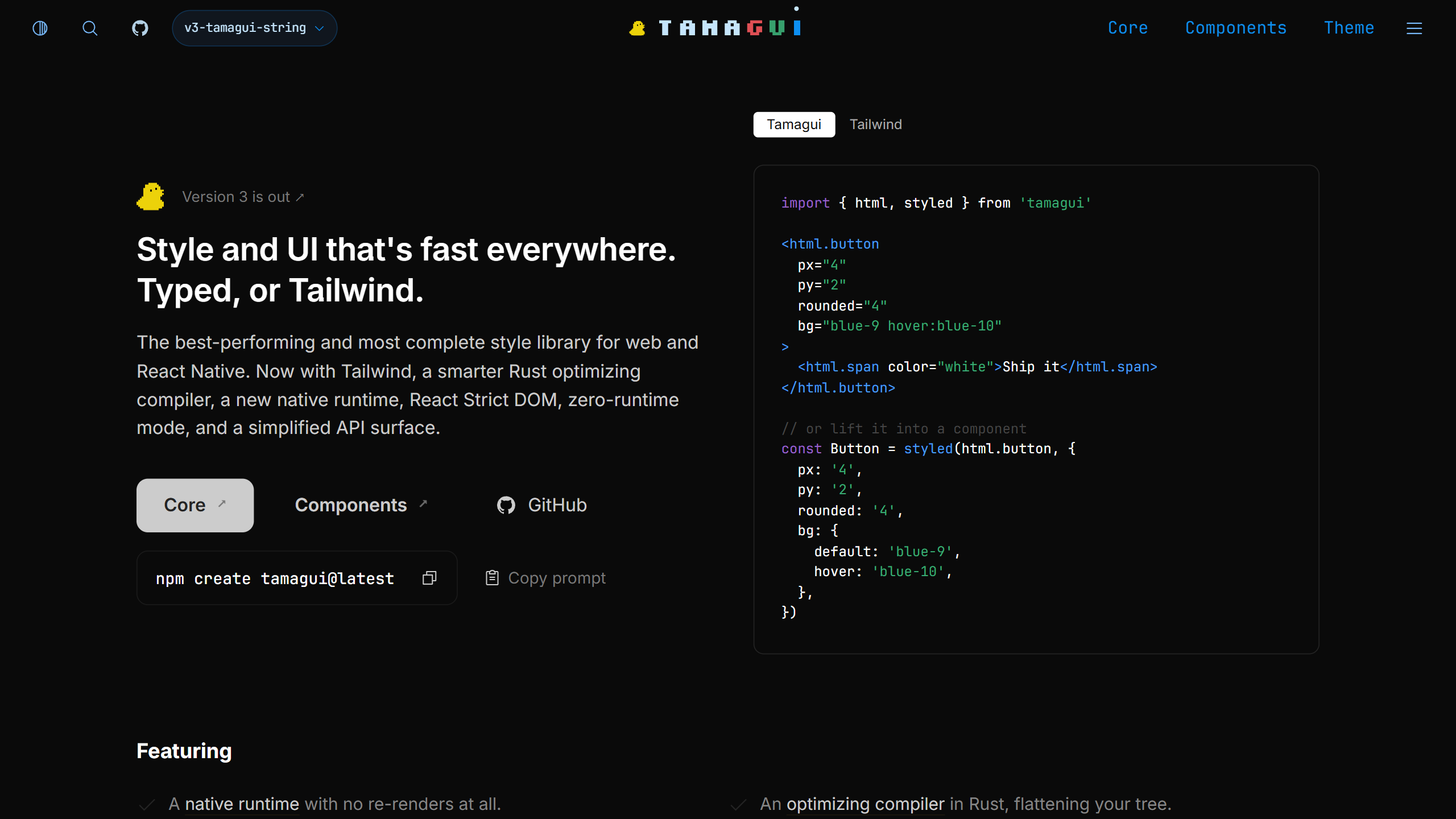
Task: Click the code line 'bg="blue-9 hover:blue-10"'
Action: click(x=899, y=326)
